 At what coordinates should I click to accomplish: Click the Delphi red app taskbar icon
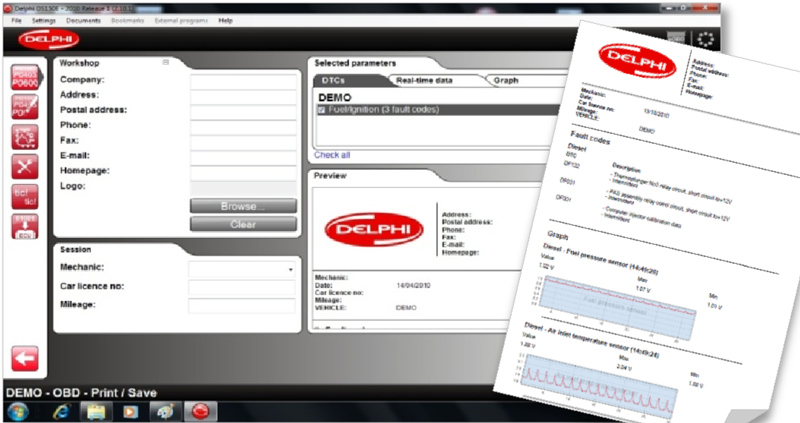[x=200, y=411]
